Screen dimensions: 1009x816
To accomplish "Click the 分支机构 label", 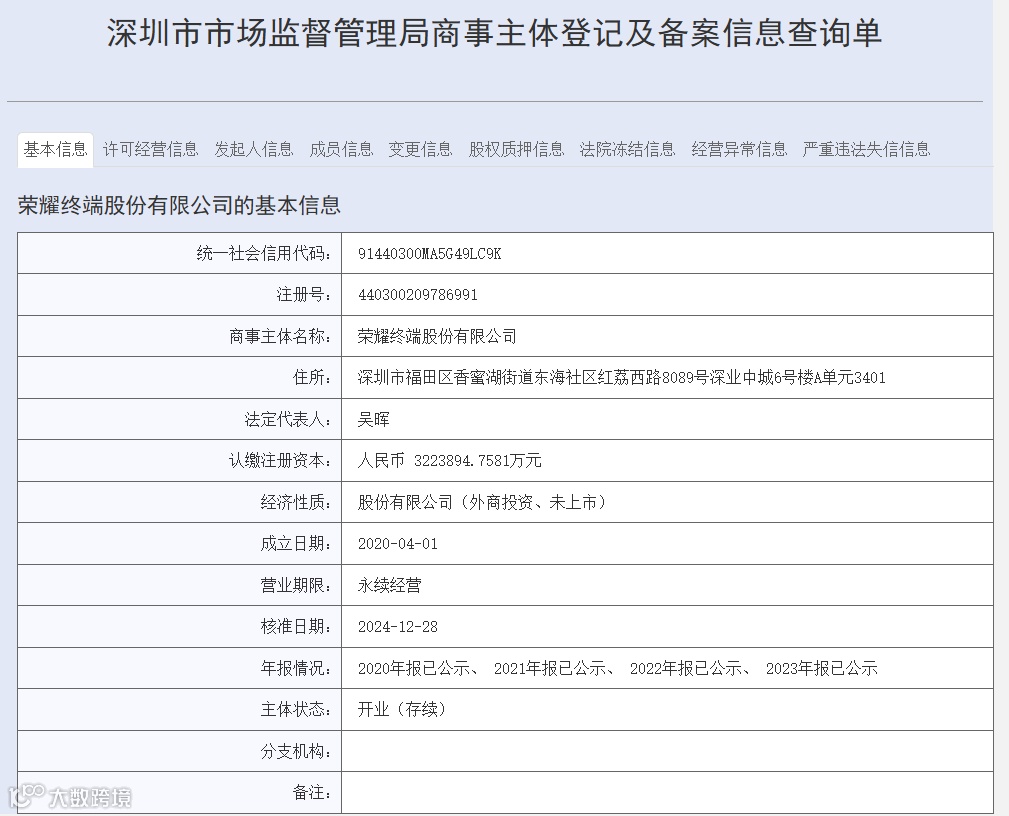I will click(296, 752).
